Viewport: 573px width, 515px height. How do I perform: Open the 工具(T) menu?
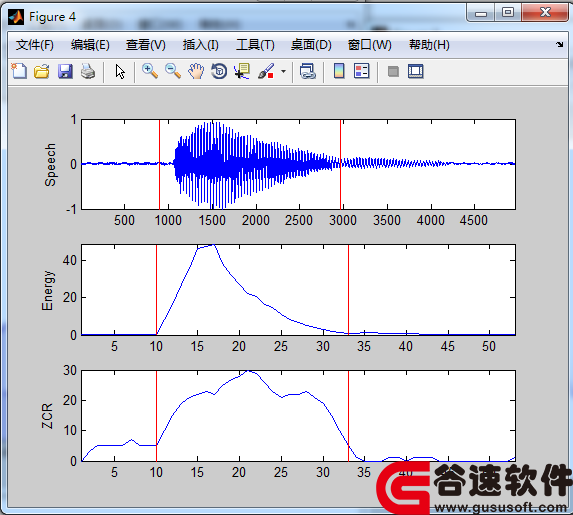pyautogui.click(x=255, y=45)
